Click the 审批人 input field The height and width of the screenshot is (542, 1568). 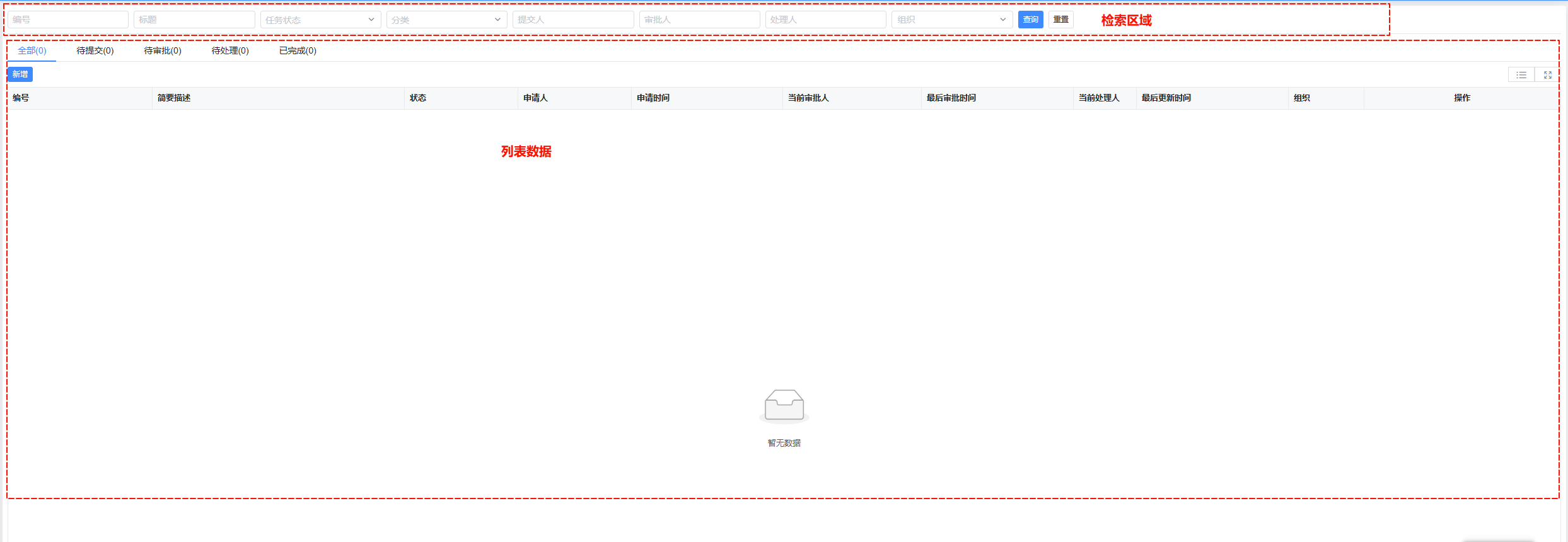pos(699,20)
